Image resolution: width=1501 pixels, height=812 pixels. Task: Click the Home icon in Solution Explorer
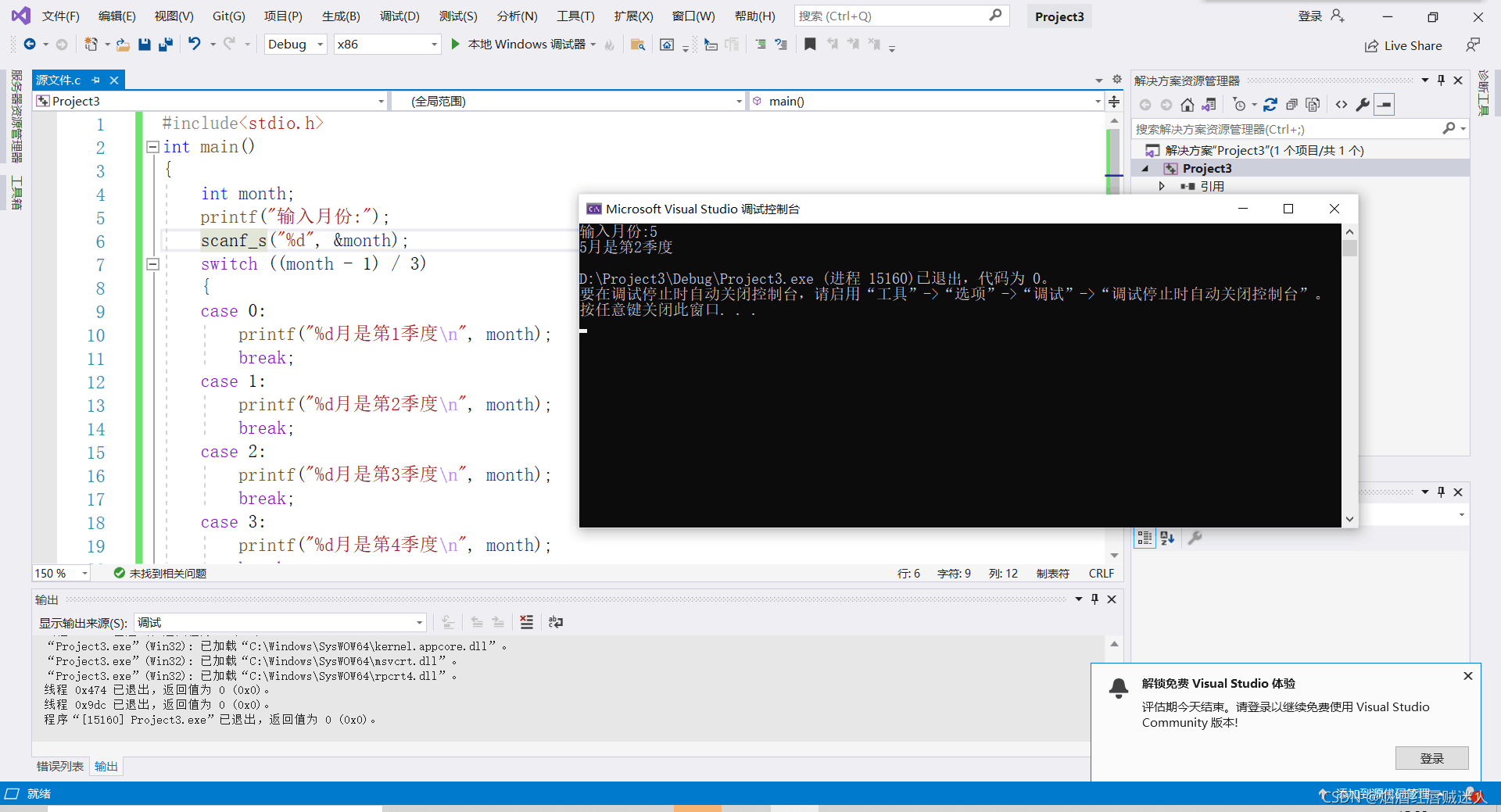[1188, 105]
